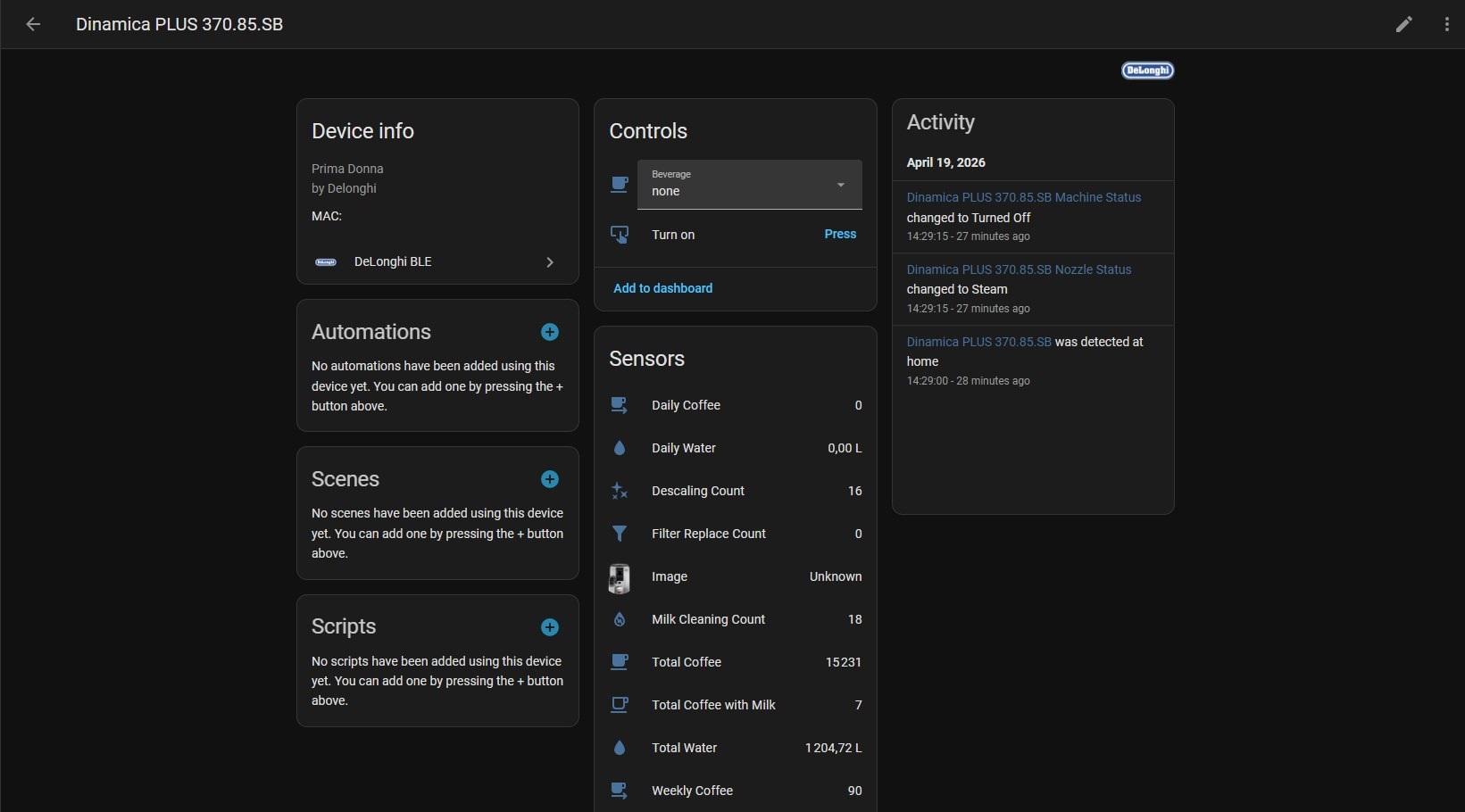Click the DeLonghi brand logo badge
Viewport: 1465px width, 812px height.
point(1147,70)
